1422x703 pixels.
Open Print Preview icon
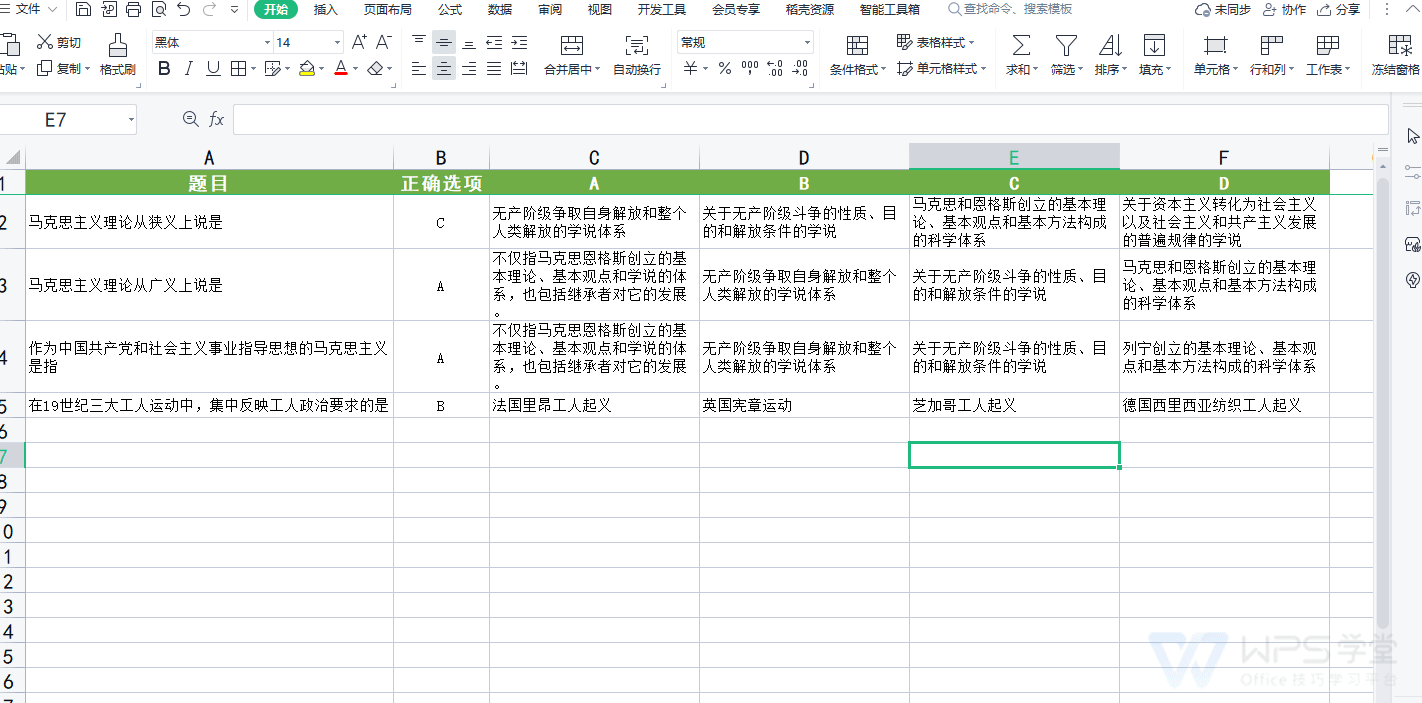[x=158, y=9]
